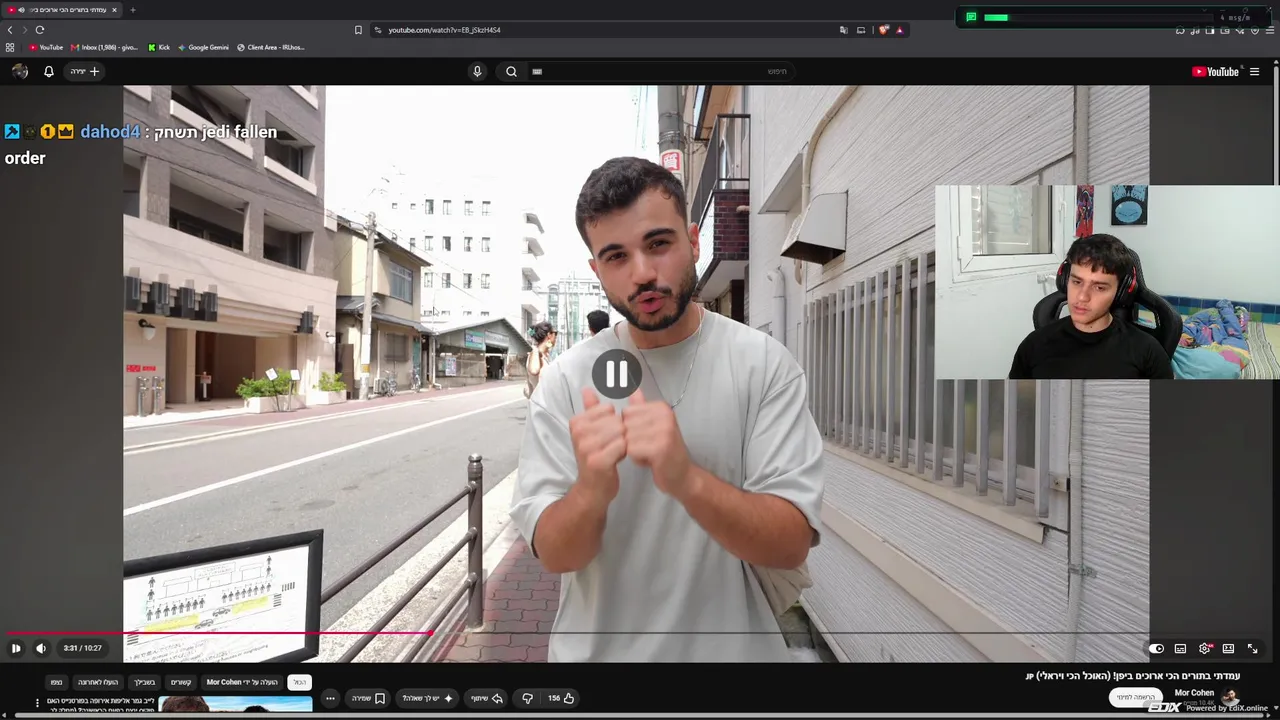Open the Mor Cohen channel avatar
The image size is (1280, 720).
click(1230, 697)
